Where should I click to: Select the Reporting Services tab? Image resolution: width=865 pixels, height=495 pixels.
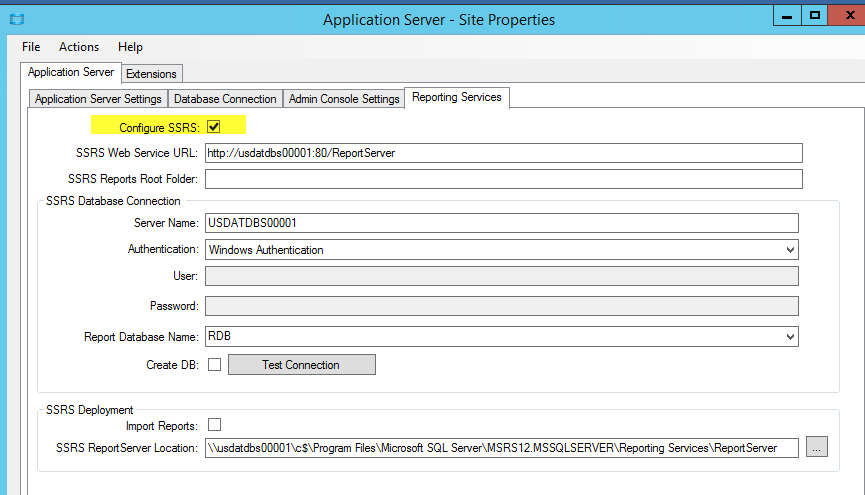point(457,97)
